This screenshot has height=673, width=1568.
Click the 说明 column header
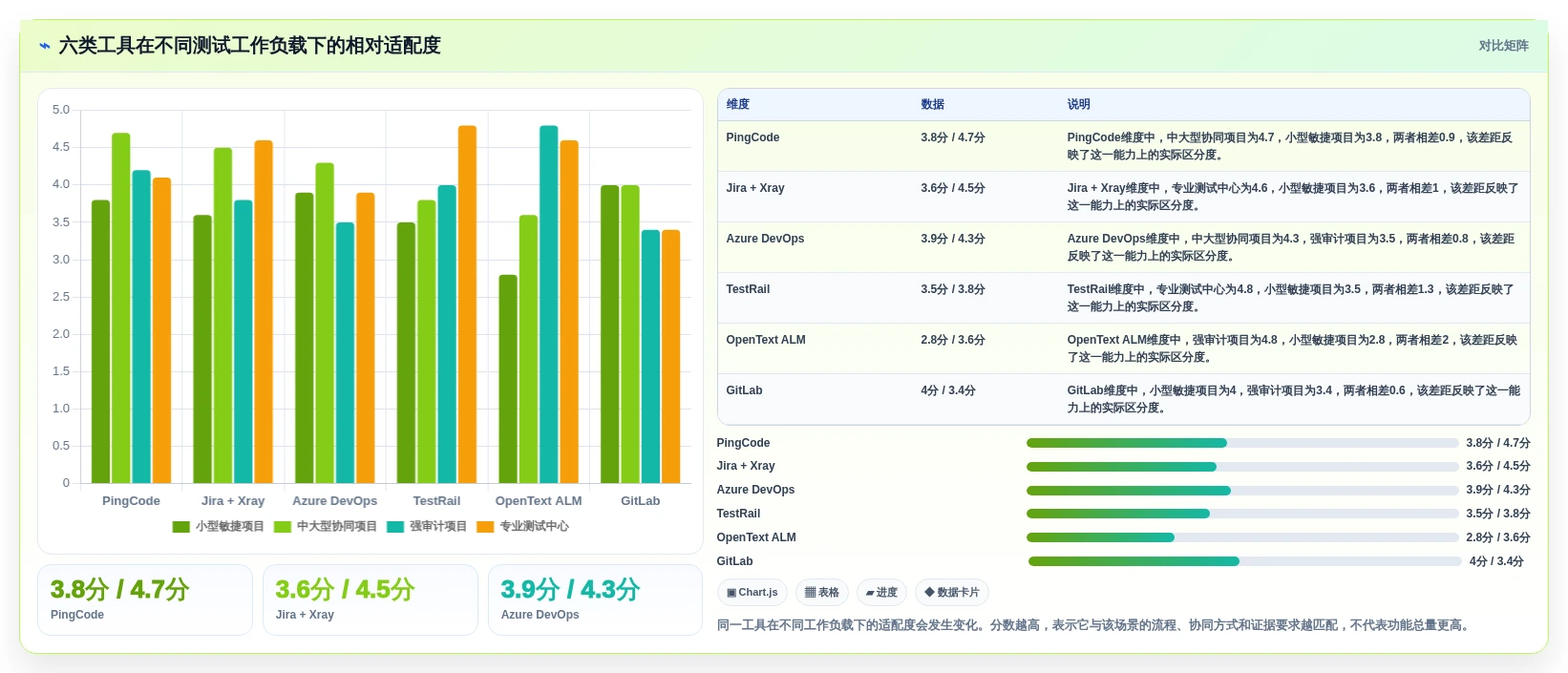[1078, 104]
